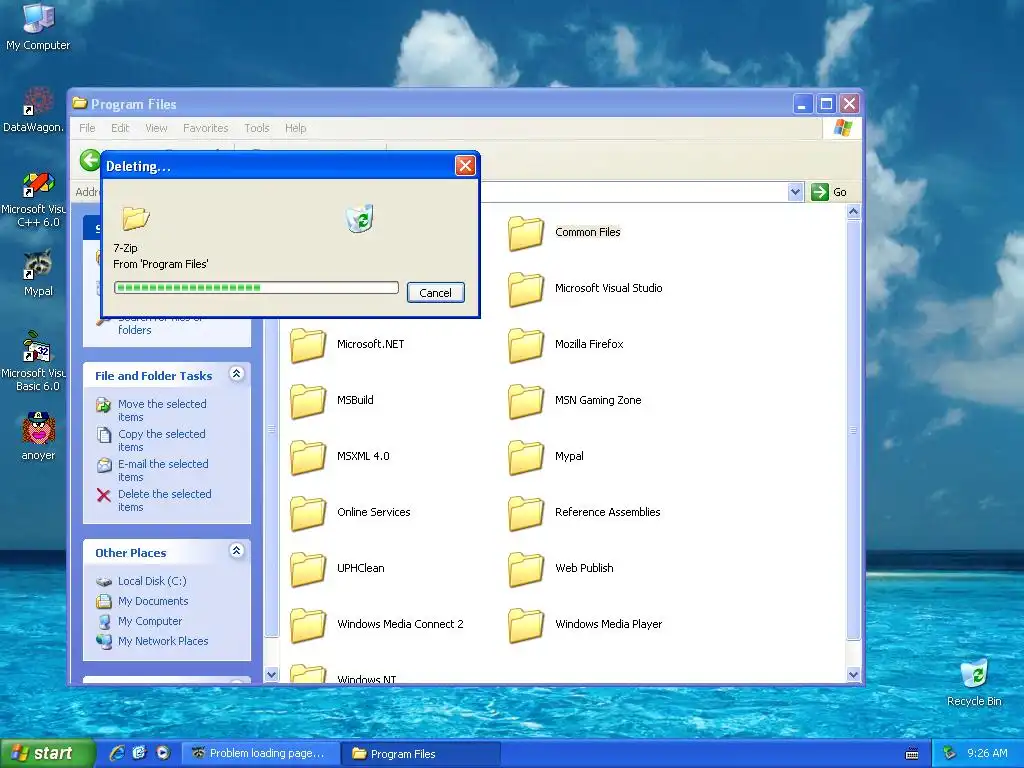Image resolution: width=1024 pixels, height=768 pixels.
Task: Select the Windows Media Player folder icon
Action: click(526, 626)
